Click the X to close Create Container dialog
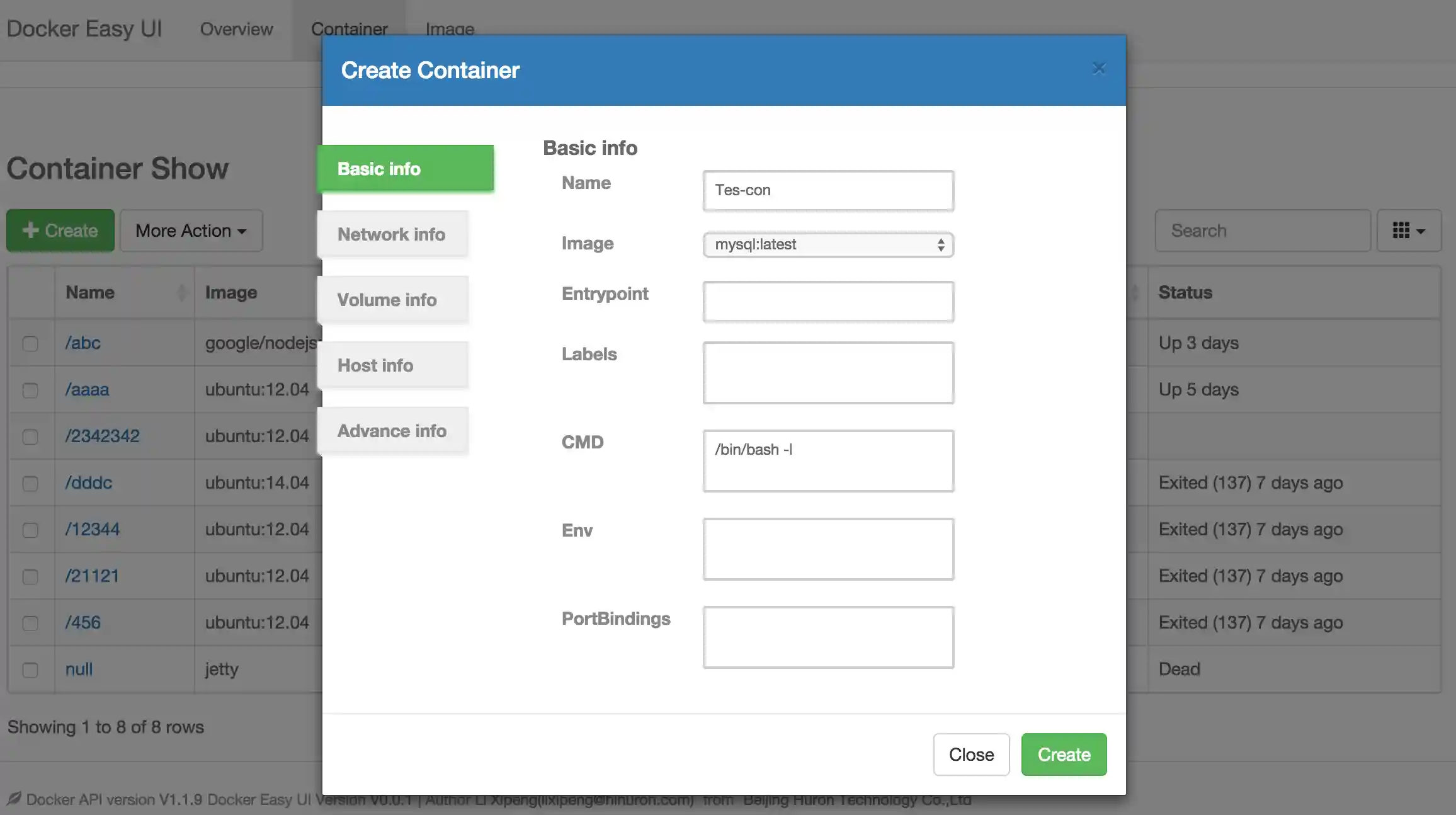This screenshot has height=815, width=1456. (1099, 69)
